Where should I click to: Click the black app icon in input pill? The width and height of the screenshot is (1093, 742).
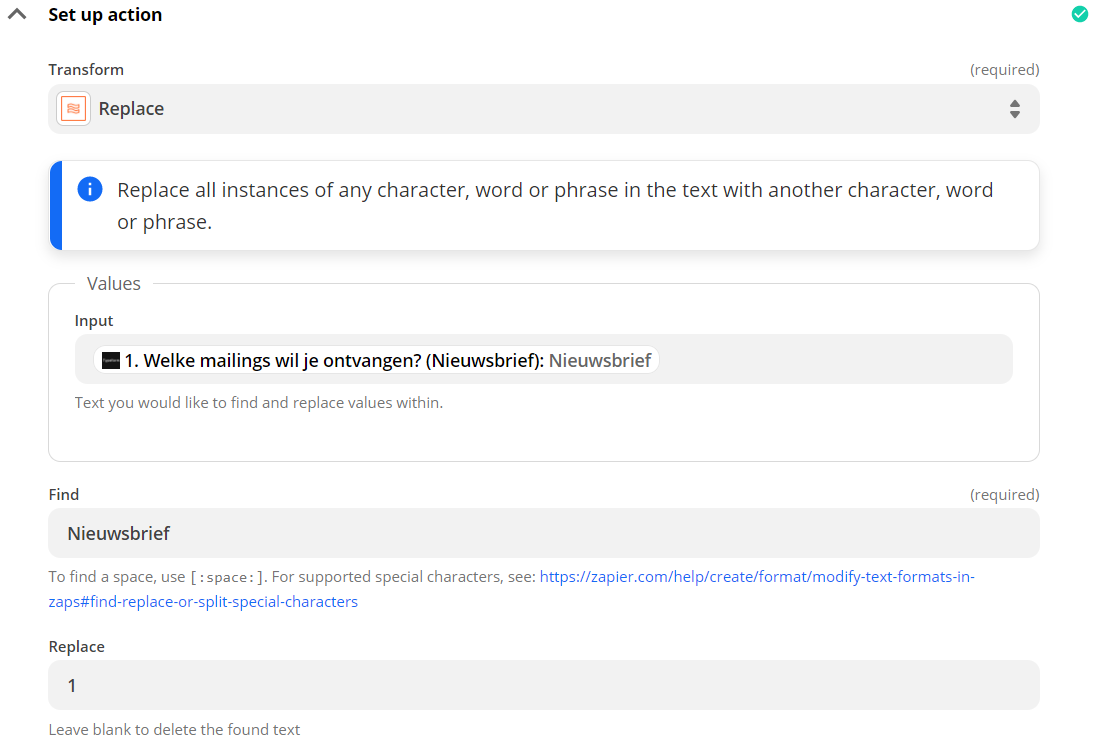(x=111, y=361)
